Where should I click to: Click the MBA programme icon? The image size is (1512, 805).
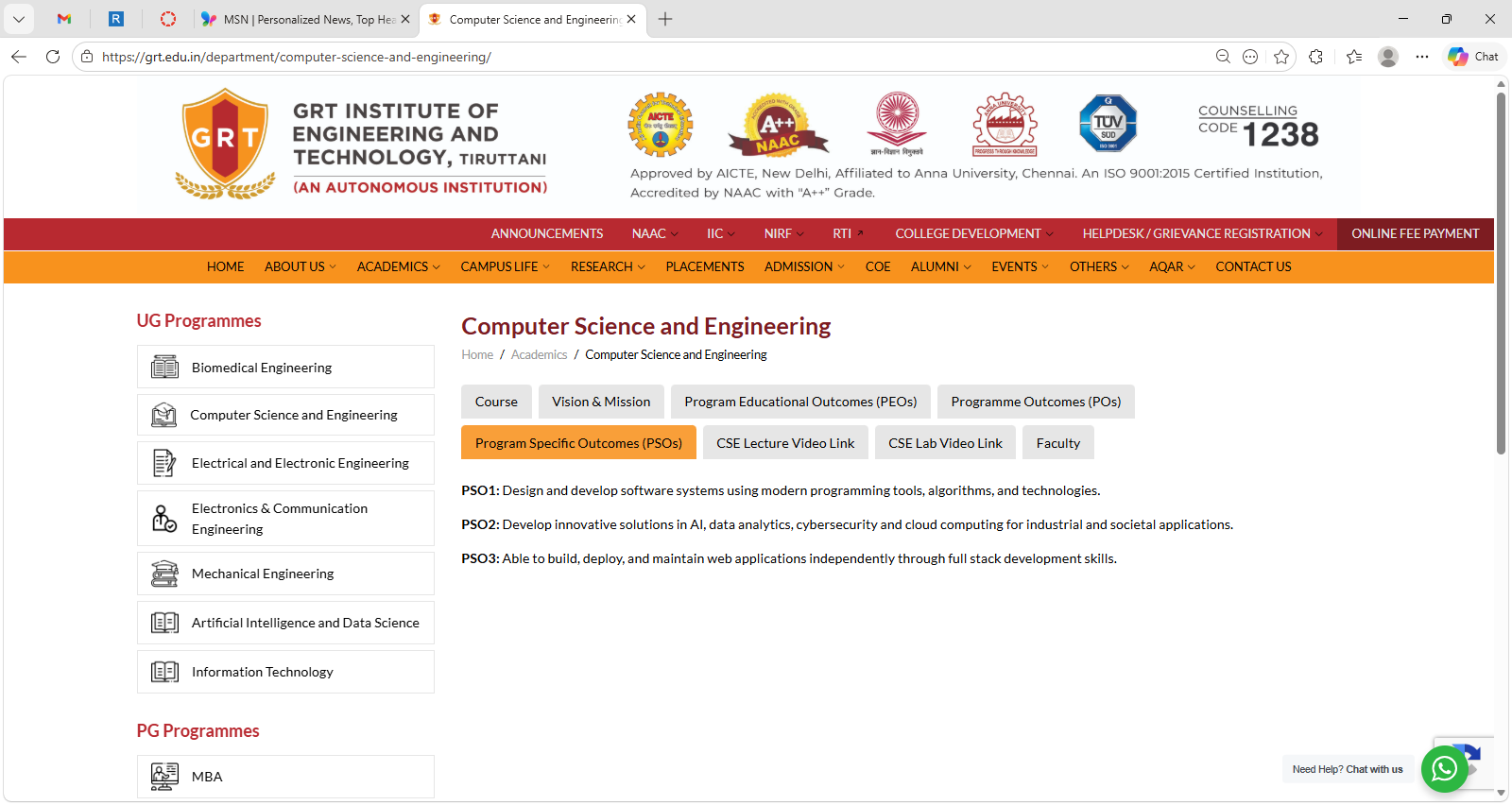(x=164, y=777)
